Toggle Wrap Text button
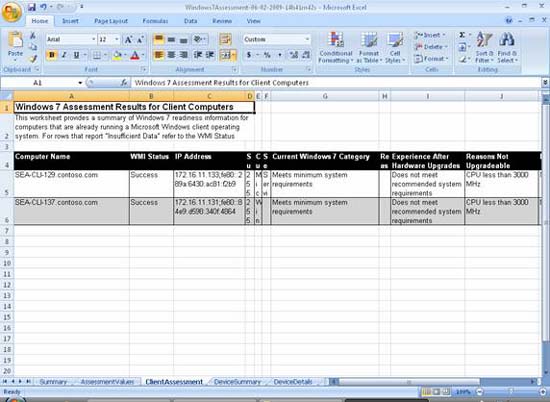550x402 pixels. (x=226, y=39)
